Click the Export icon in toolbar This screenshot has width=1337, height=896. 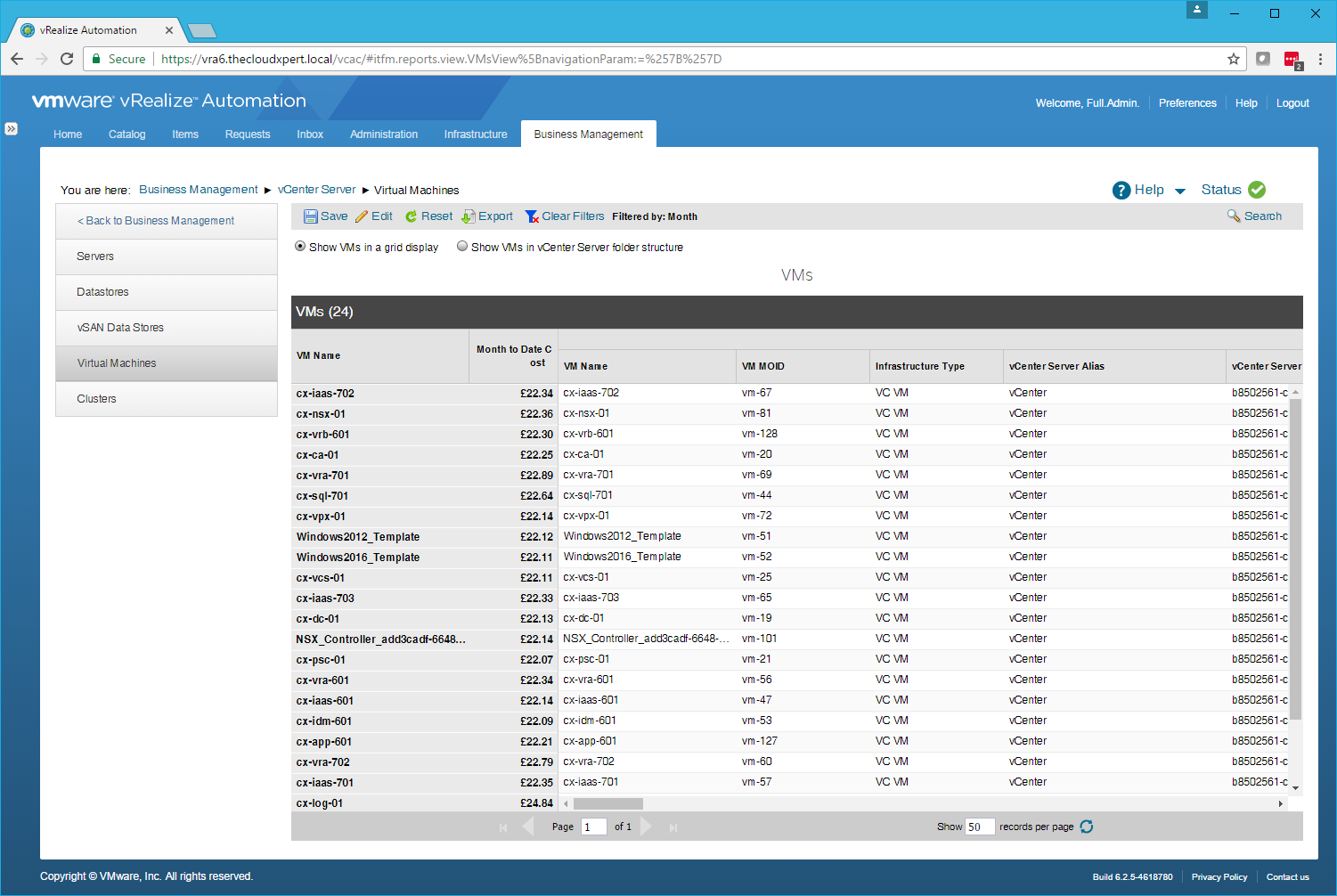[468, 216]
